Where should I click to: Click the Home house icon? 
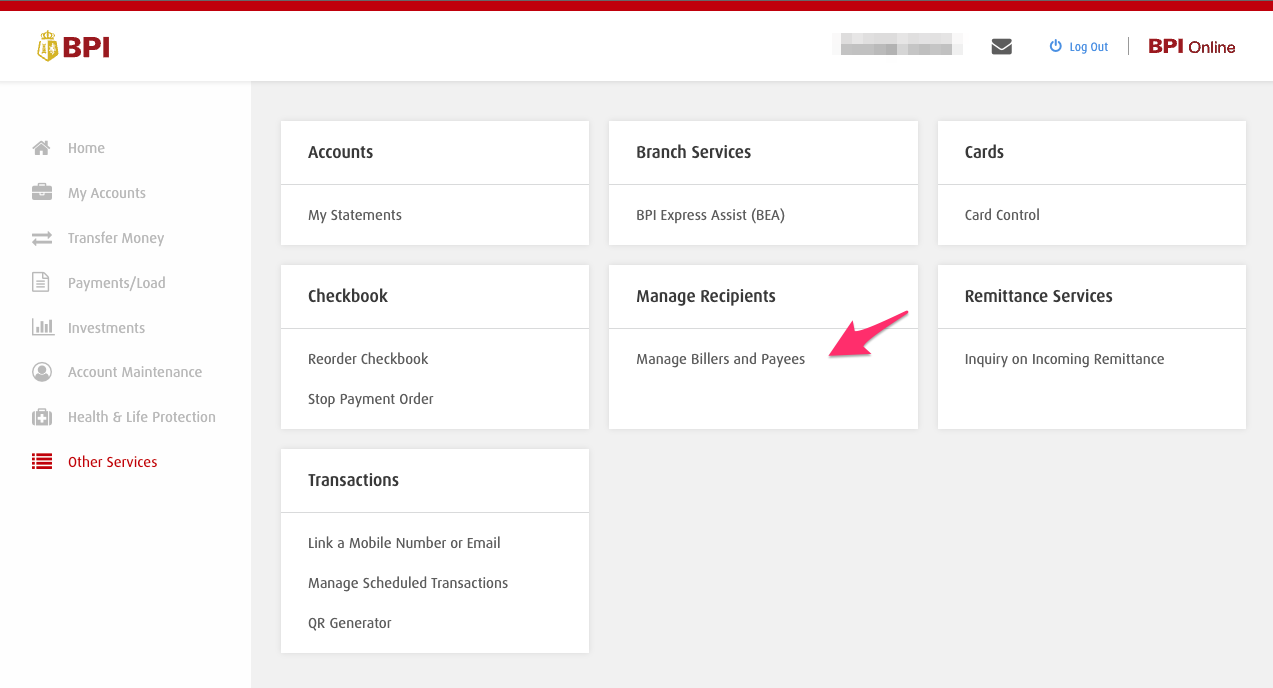click(x=42, y=148)
